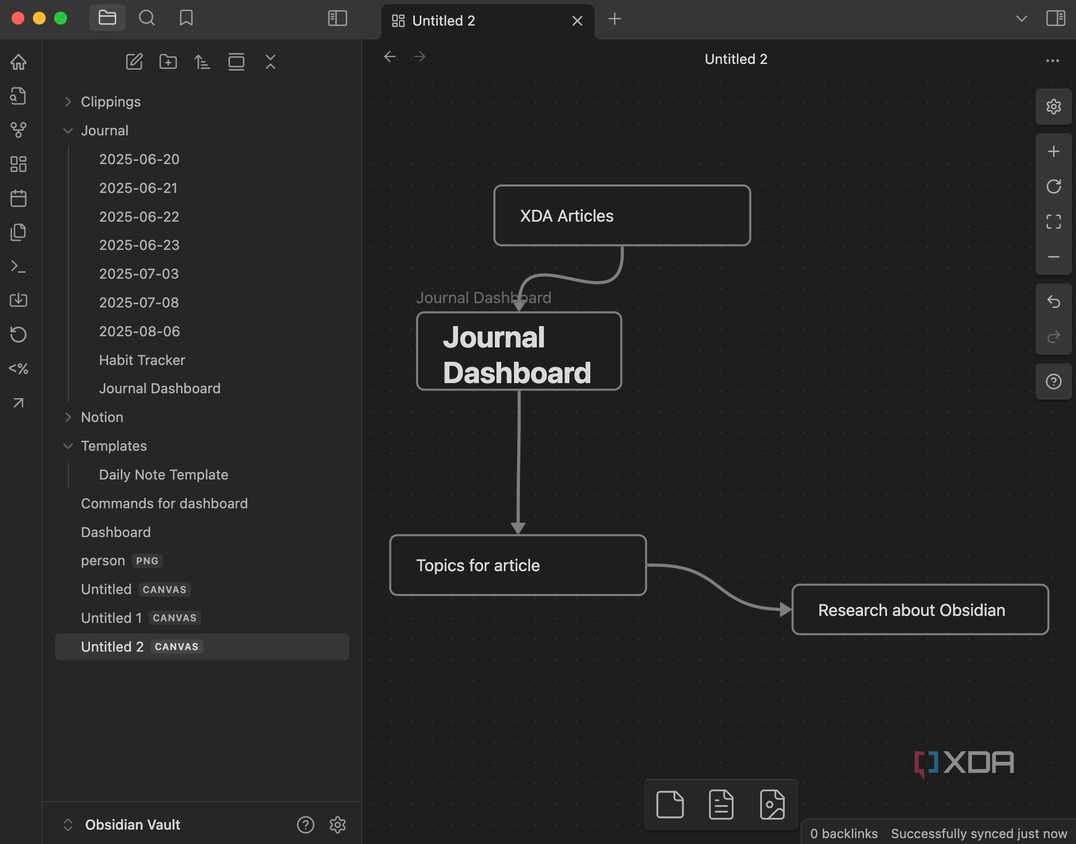1076x844 pixels.
Task: Change sort order icon
Action: click(202, 62)
